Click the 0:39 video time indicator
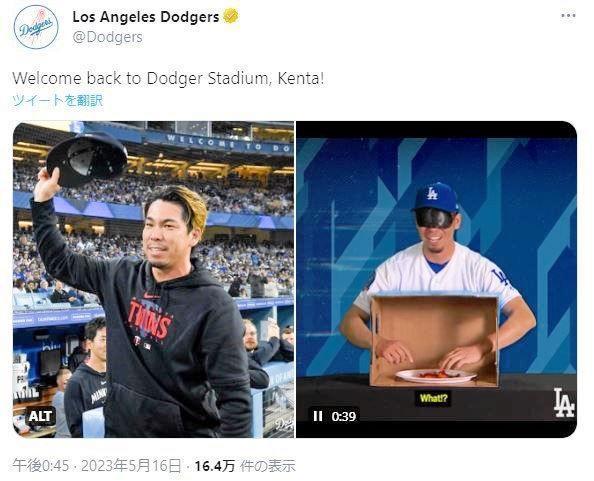The width and height of the screenshot is (594, 481). (x=344, y=417)
